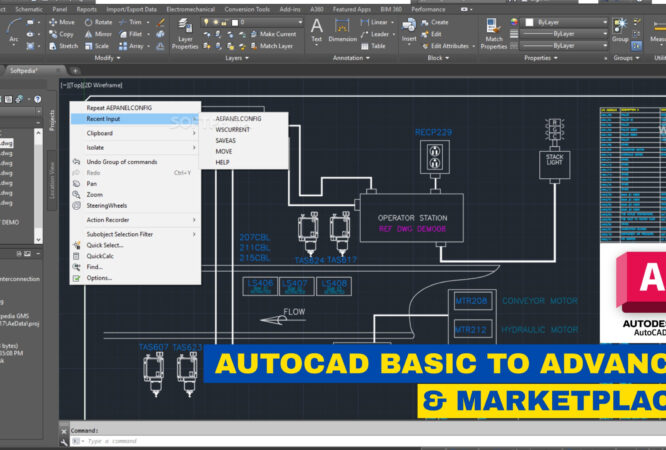Expand the Annotation panel

click(x=351, y=58)
